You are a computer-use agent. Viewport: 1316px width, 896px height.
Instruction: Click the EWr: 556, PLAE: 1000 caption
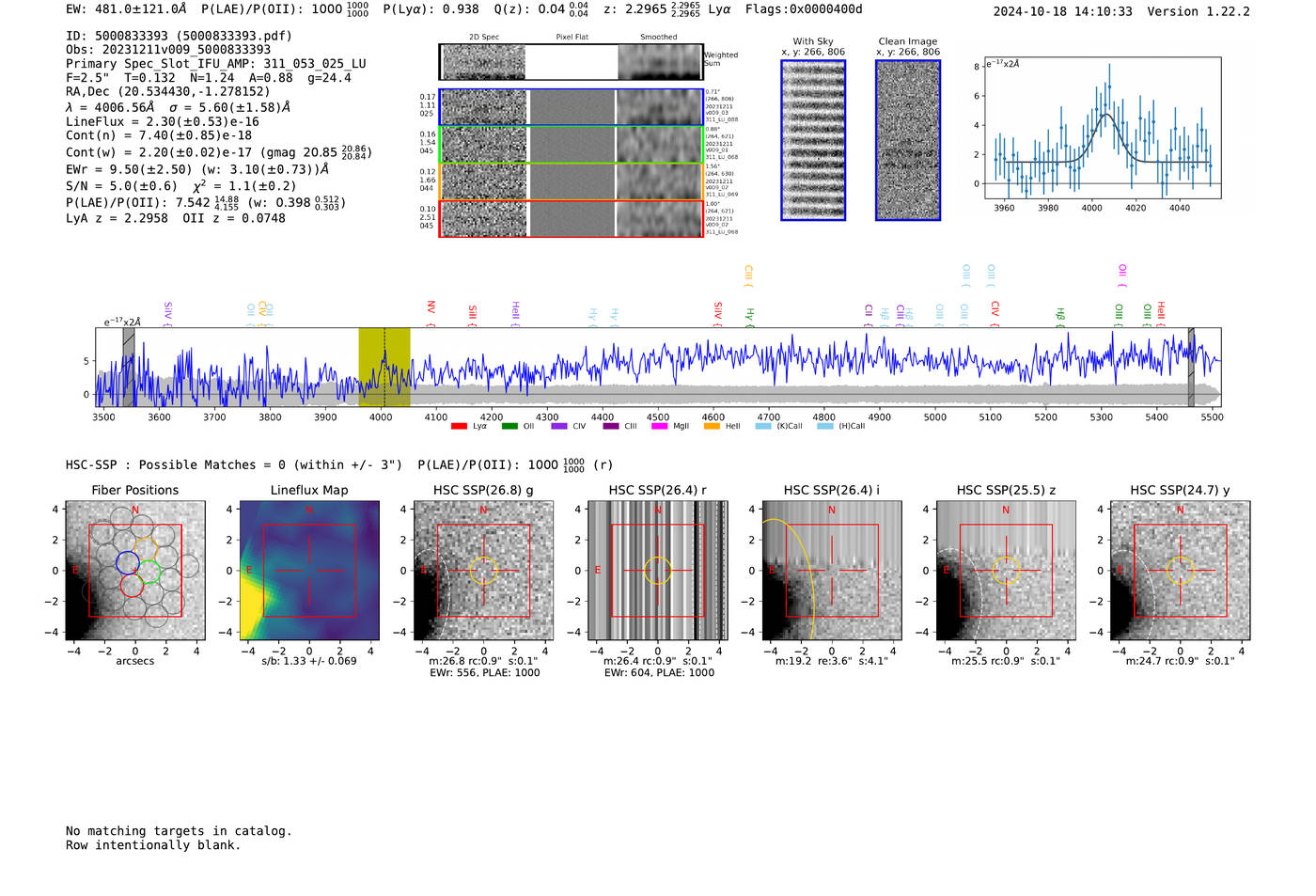tap(485, 673)
